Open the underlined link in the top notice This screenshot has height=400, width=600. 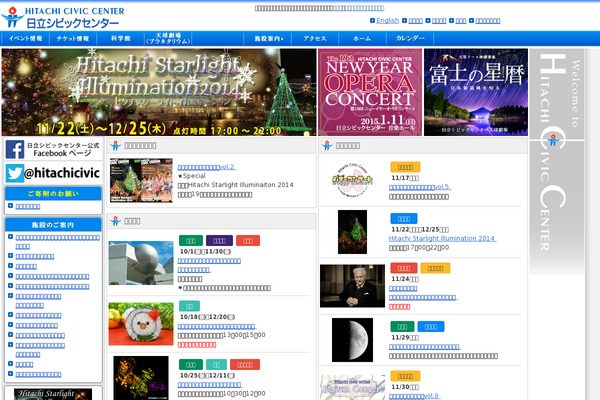tap(359, 8)
